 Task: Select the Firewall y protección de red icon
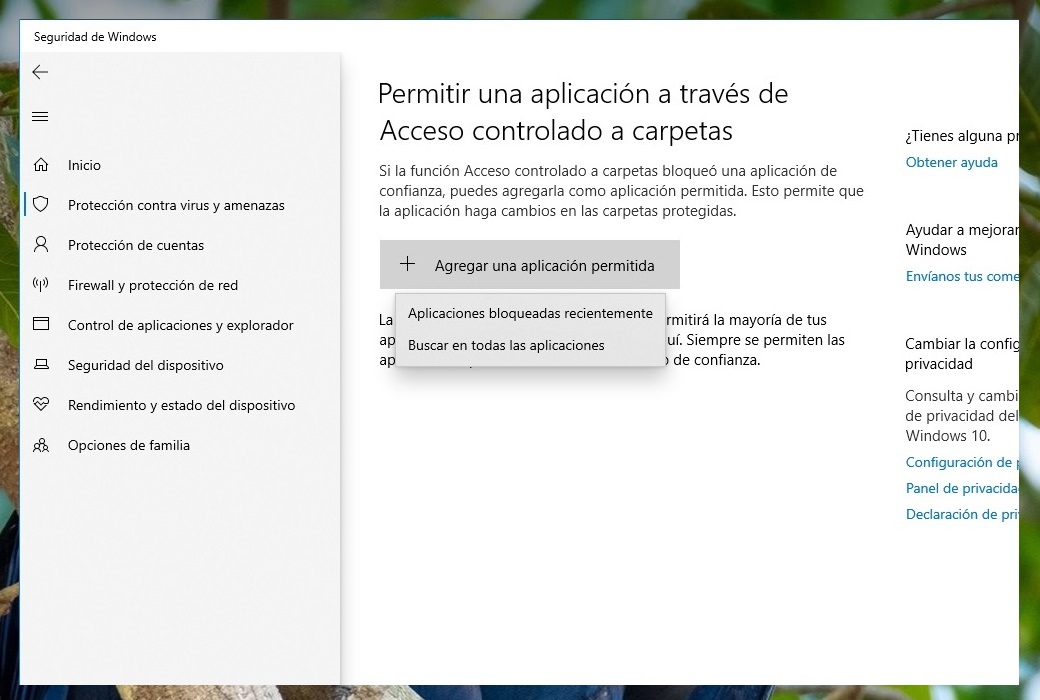pos(40,285)
